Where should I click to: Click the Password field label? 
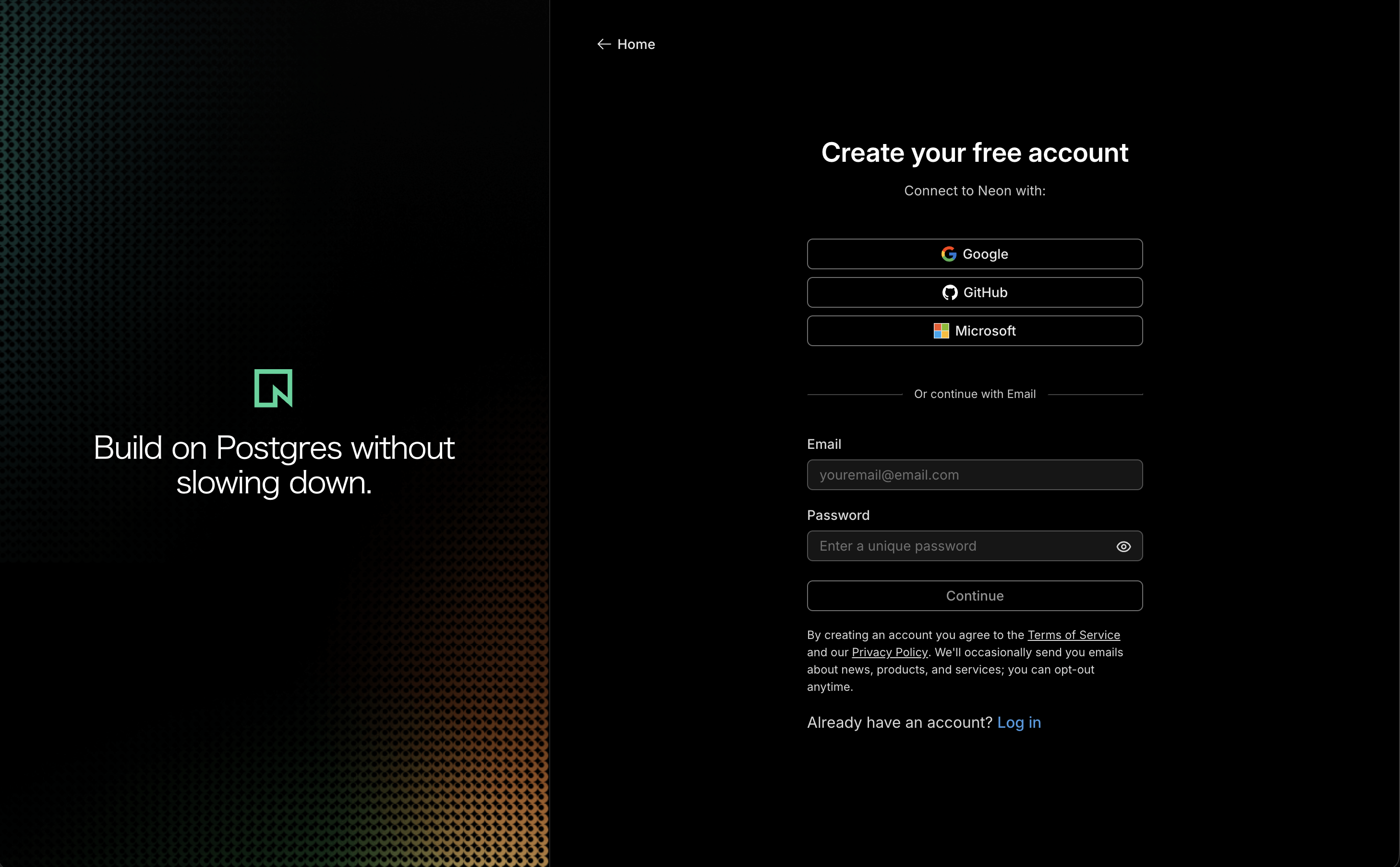coord(838,516)
